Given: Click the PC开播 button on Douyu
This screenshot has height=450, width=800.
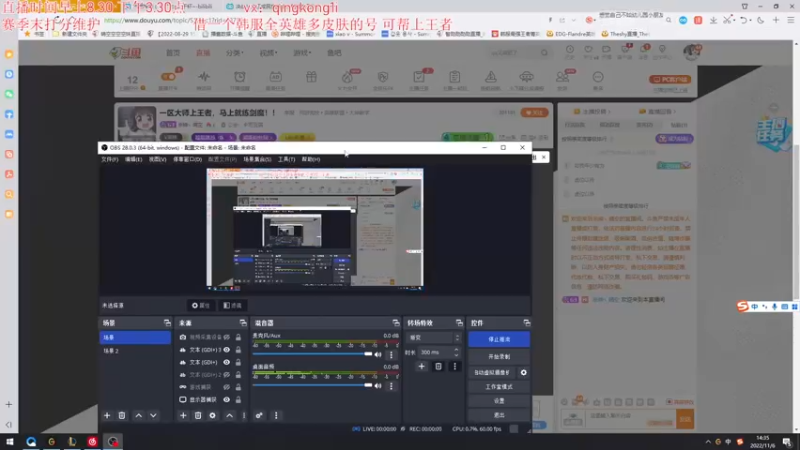Looking at the screenshot, I should point(670,79).
